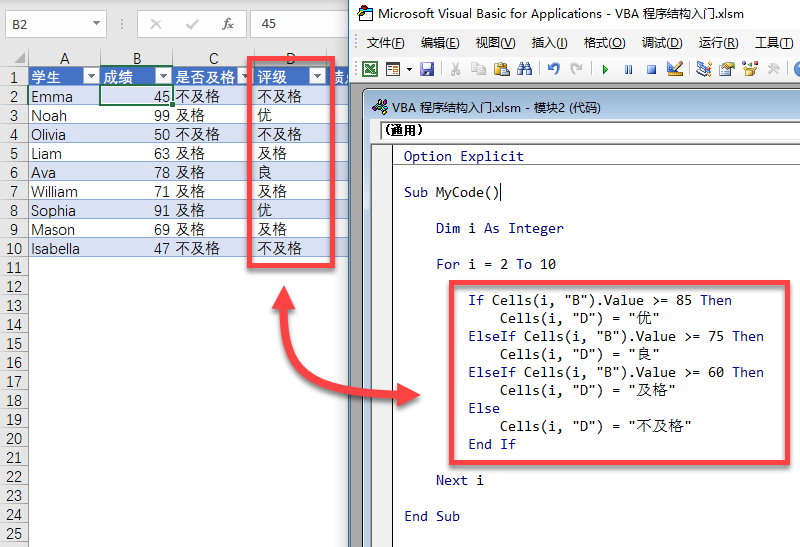Open the Properties Window icon
800x547 pixels.
click(726, 69)
